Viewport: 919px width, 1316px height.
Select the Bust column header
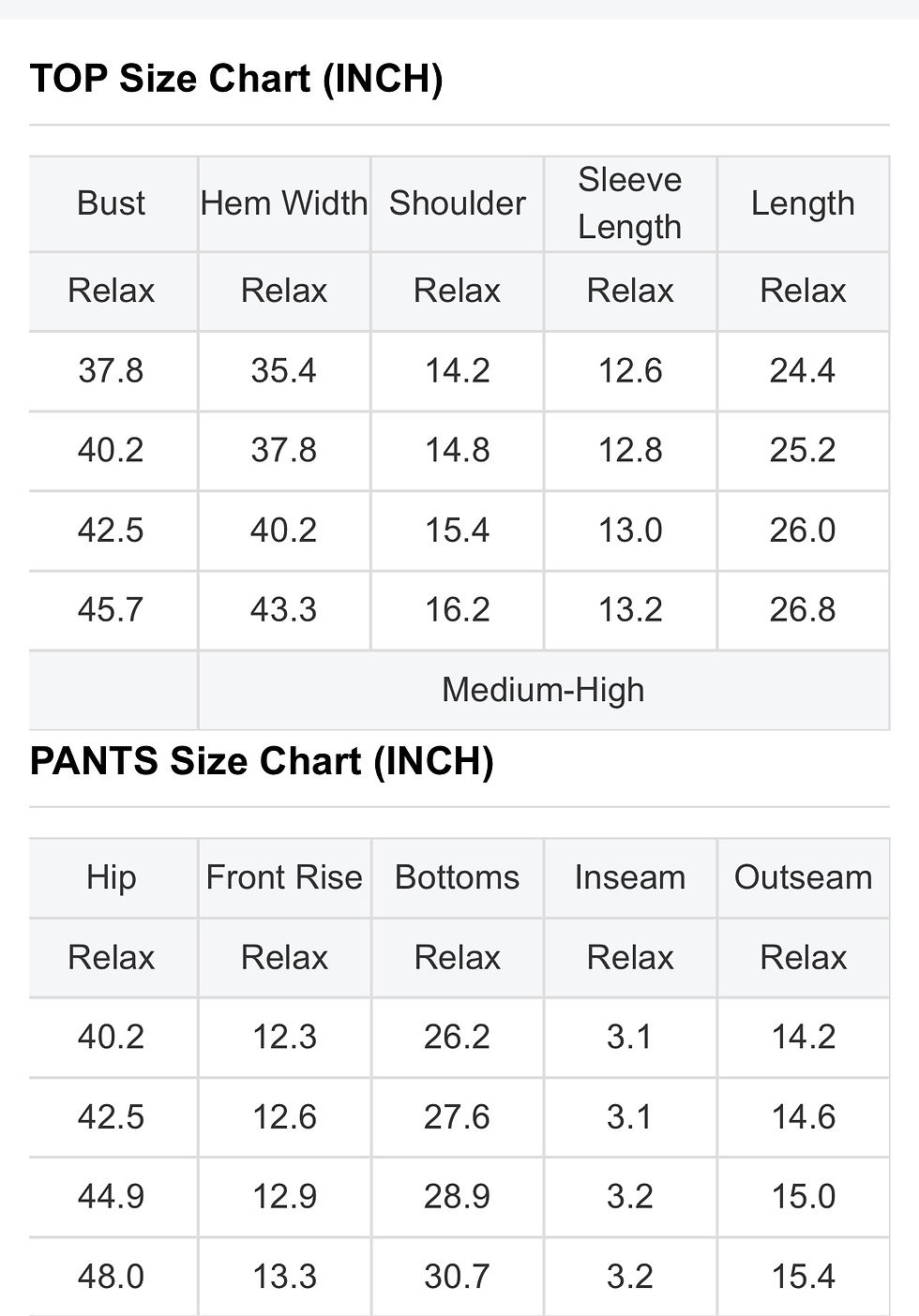point(112,203)
